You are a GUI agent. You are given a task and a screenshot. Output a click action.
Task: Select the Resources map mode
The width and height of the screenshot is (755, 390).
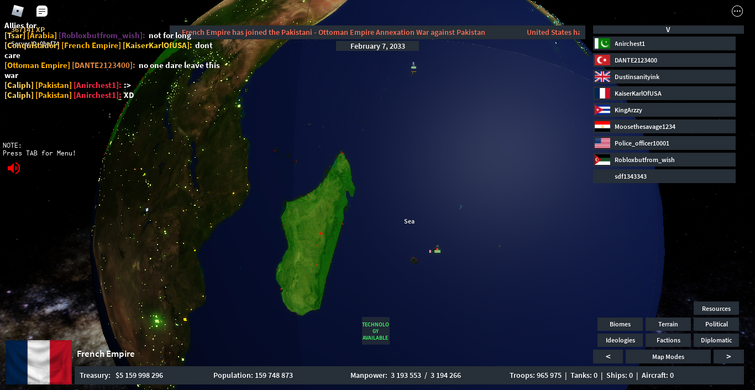[x=716, y=309]
